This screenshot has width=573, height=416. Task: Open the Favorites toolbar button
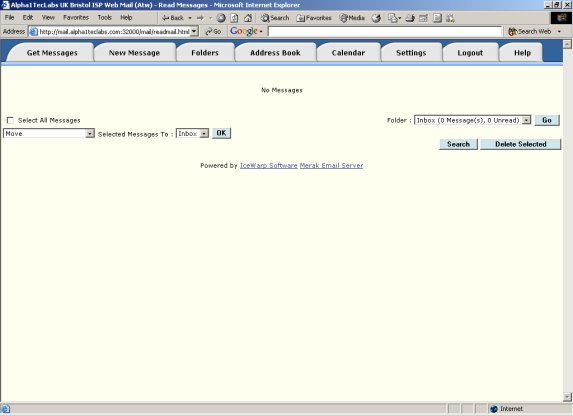point(314,18)
